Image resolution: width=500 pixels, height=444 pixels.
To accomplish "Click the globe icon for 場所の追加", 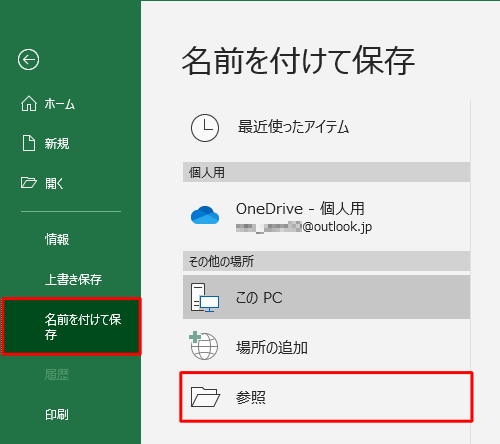I will tap(204, 346).
